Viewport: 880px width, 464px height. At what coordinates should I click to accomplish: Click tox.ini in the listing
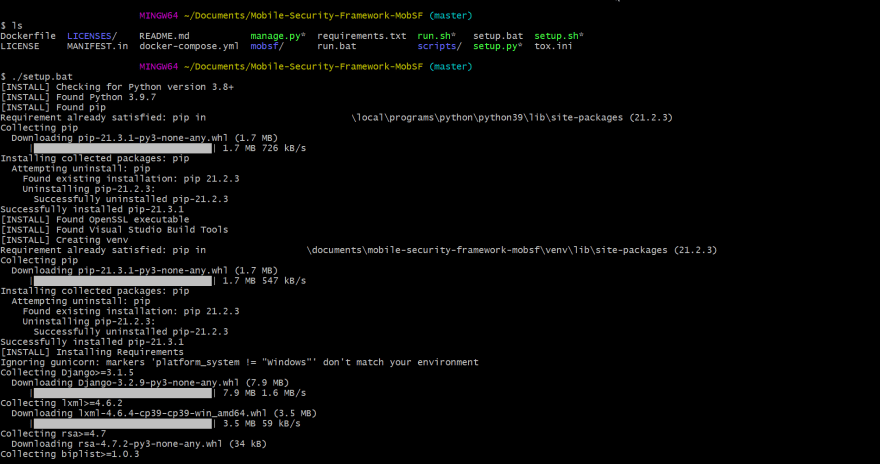[553, 46]
